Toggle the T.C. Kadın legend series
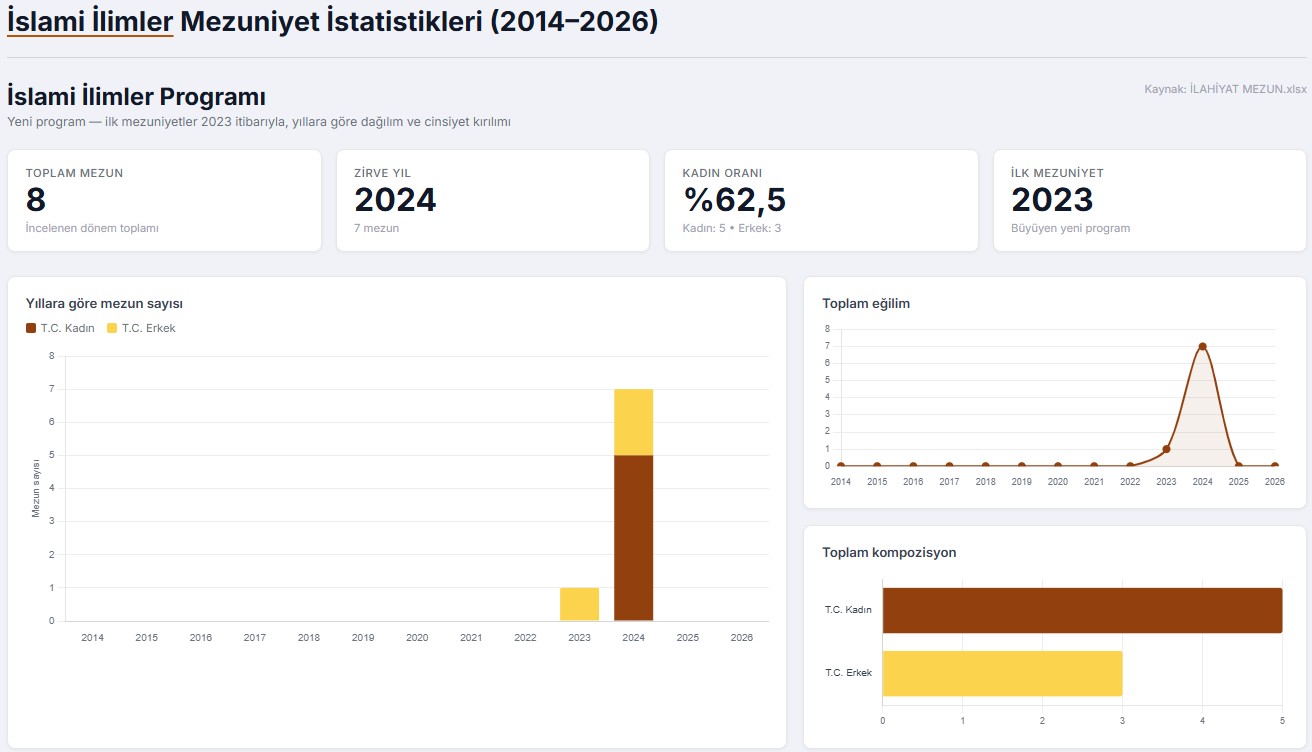 click(x=66, y=328)
